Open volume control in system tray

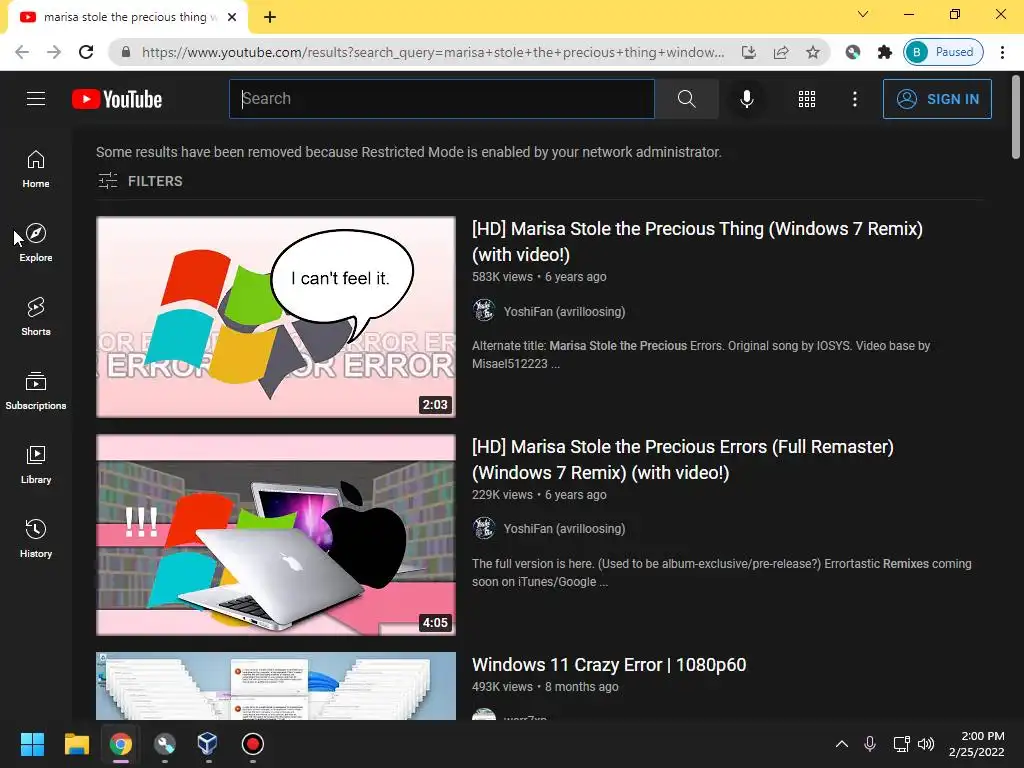tap(926, 744)
